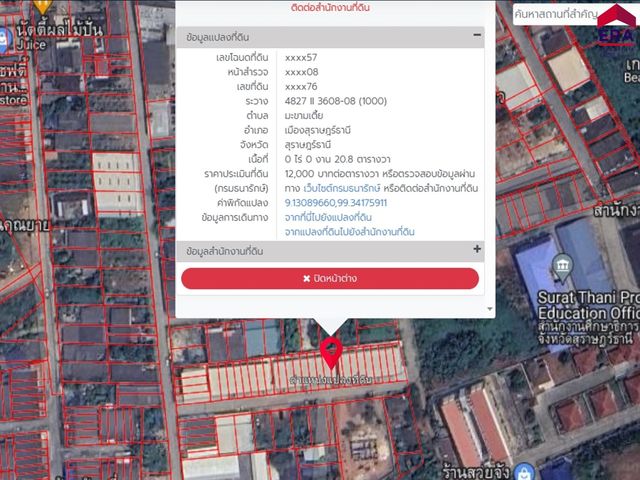The width and height of the screenshot is (640, 480).
Task: Focus the ค้นหาสถานที่สำคัญ search field
Action: [x=555, y=14]
